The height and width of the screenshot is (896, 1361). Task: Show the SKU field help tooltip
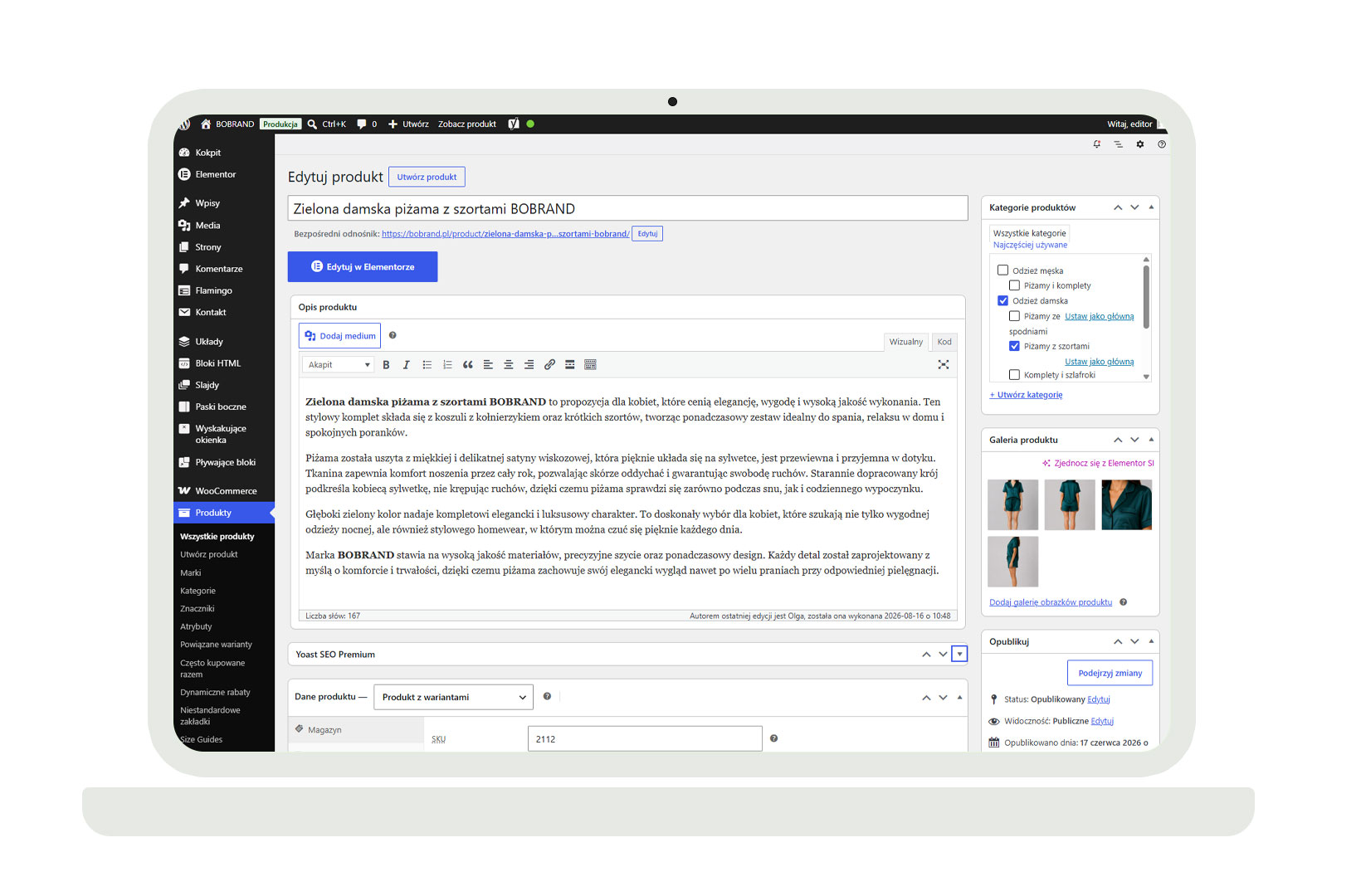tap(774, 738)
